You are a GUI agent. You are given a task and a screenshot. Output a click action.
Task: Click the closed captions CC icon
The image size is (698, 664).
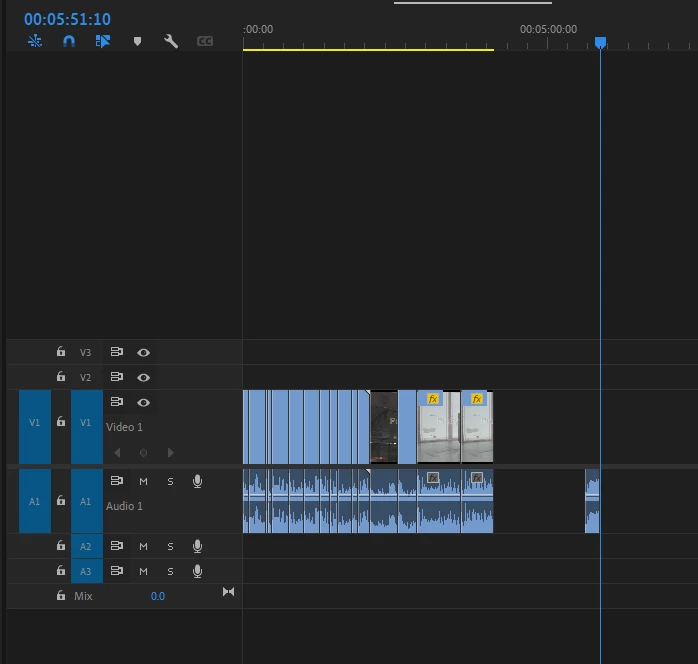click(205, 41)
